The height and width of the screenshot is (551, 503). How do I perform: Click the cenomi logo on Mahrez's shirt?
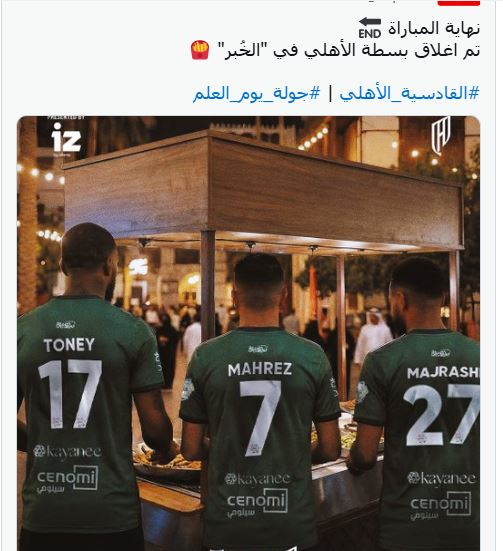click(257, 503)
